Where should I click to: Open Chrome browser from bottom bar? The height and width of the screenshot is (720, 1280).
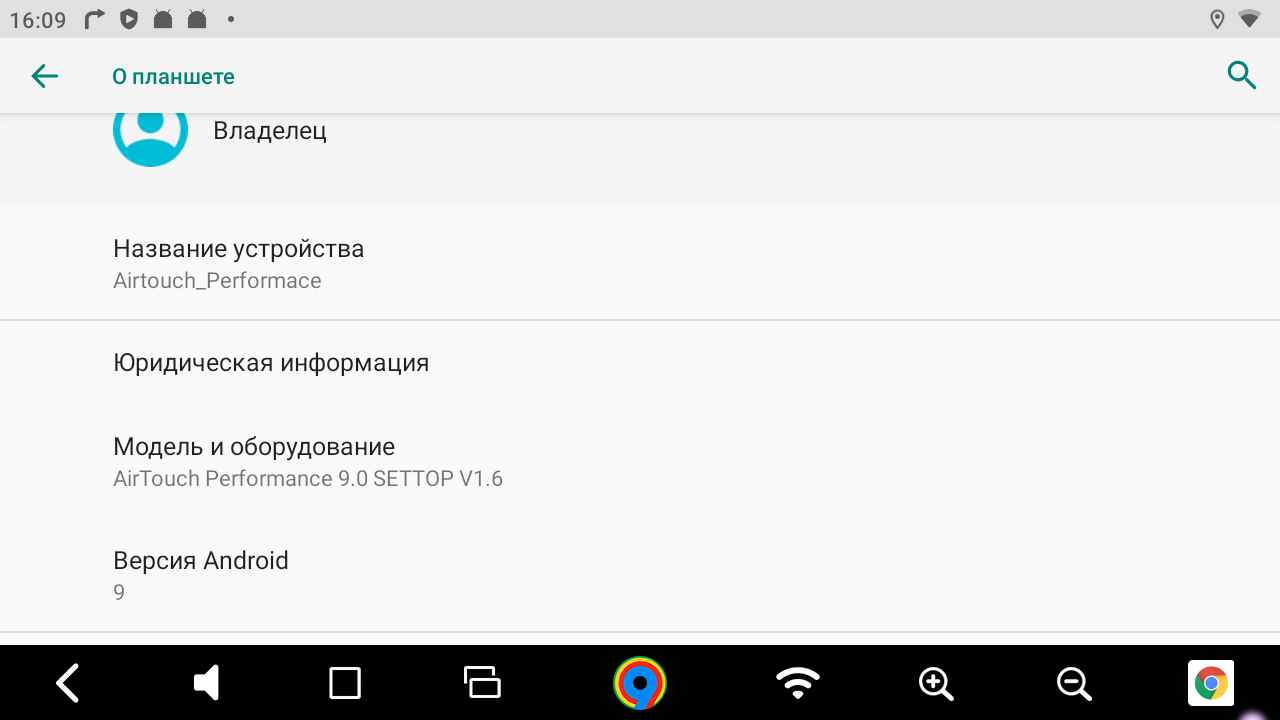pyautogui.click(x=1211, y=684)
